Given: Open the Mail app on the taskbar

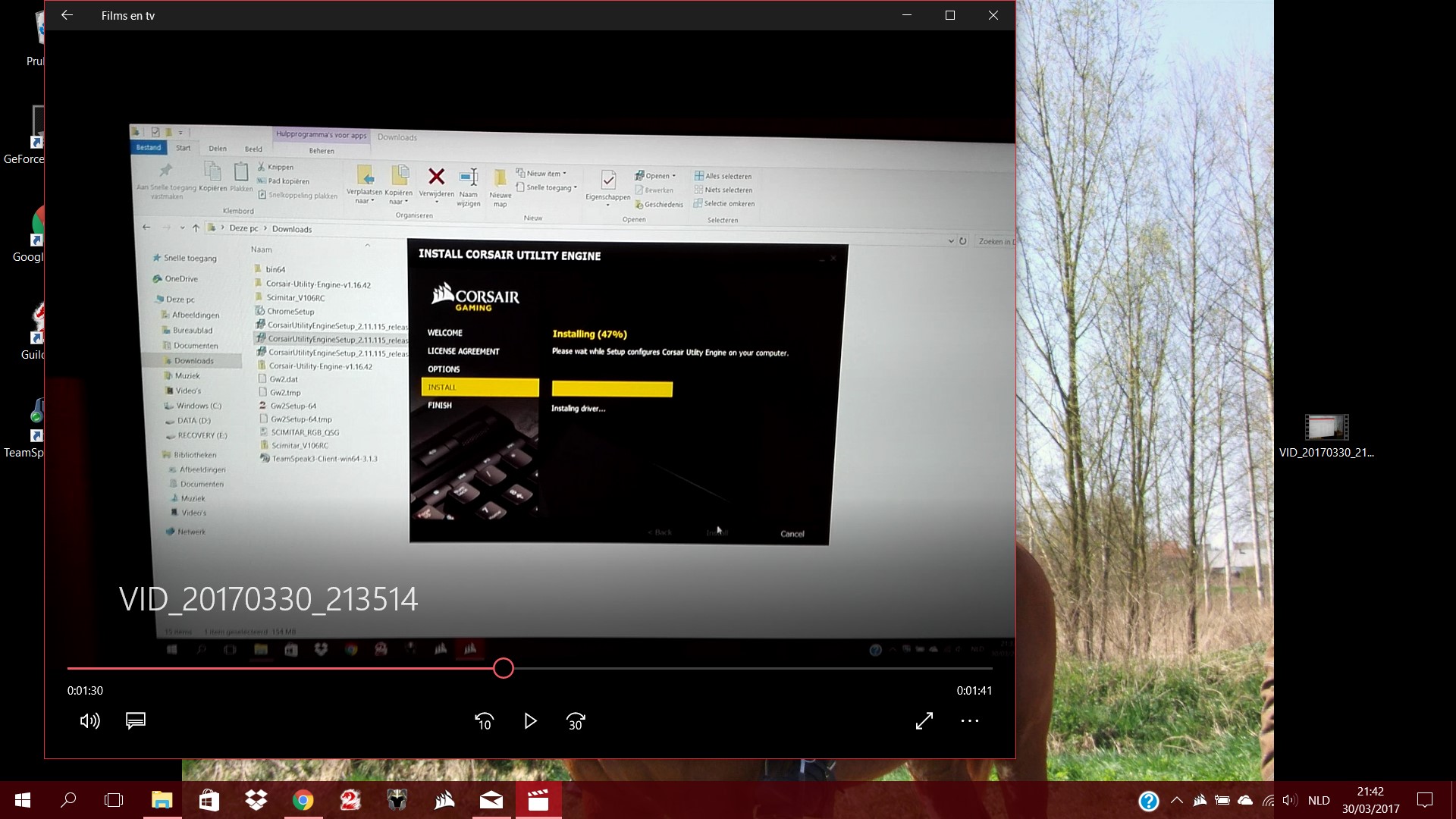Looking at the screenshot, I should 491,800.
